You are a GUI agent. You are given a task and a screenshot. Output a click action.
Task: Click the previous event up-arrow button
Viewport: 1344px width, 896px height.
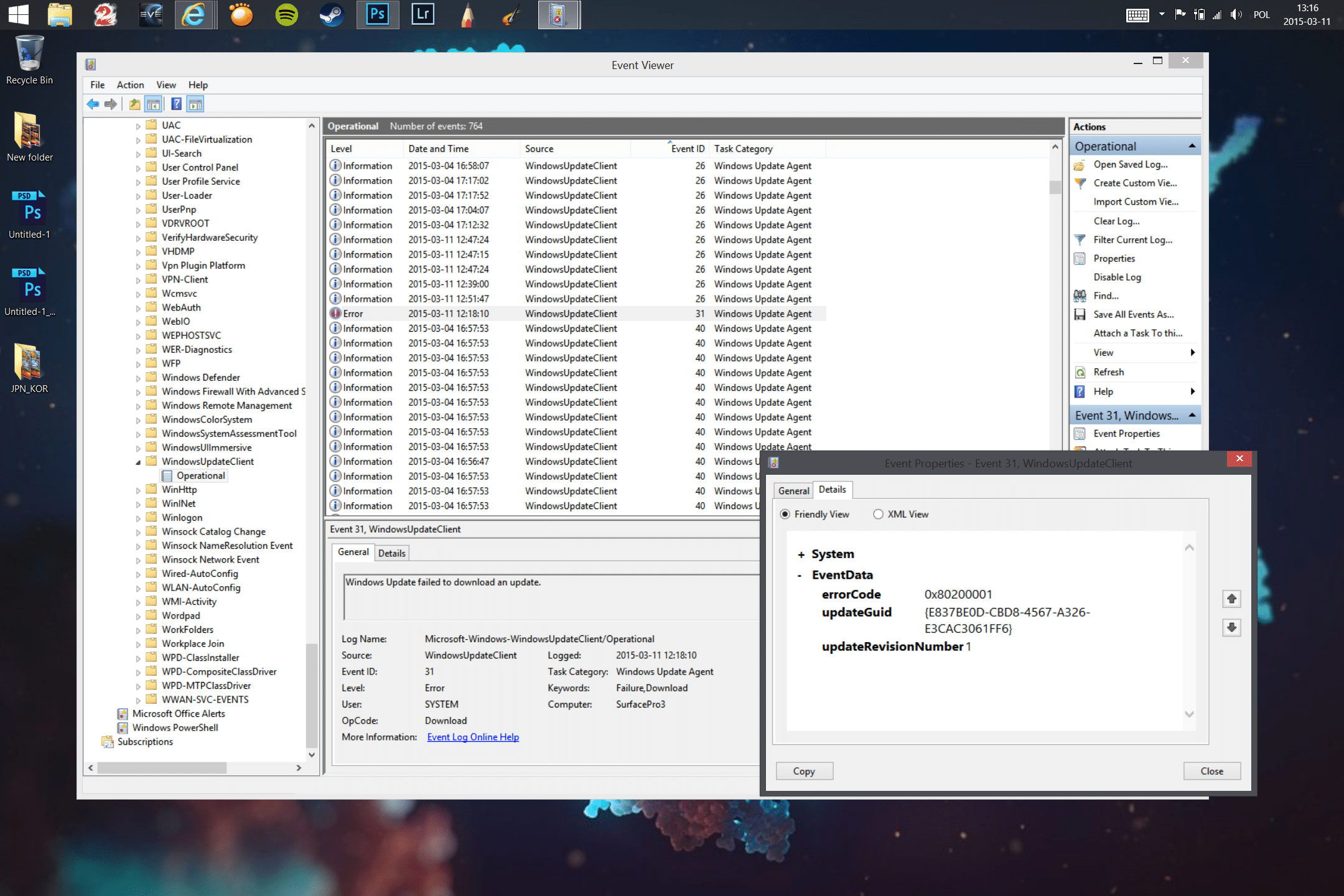1231,599
